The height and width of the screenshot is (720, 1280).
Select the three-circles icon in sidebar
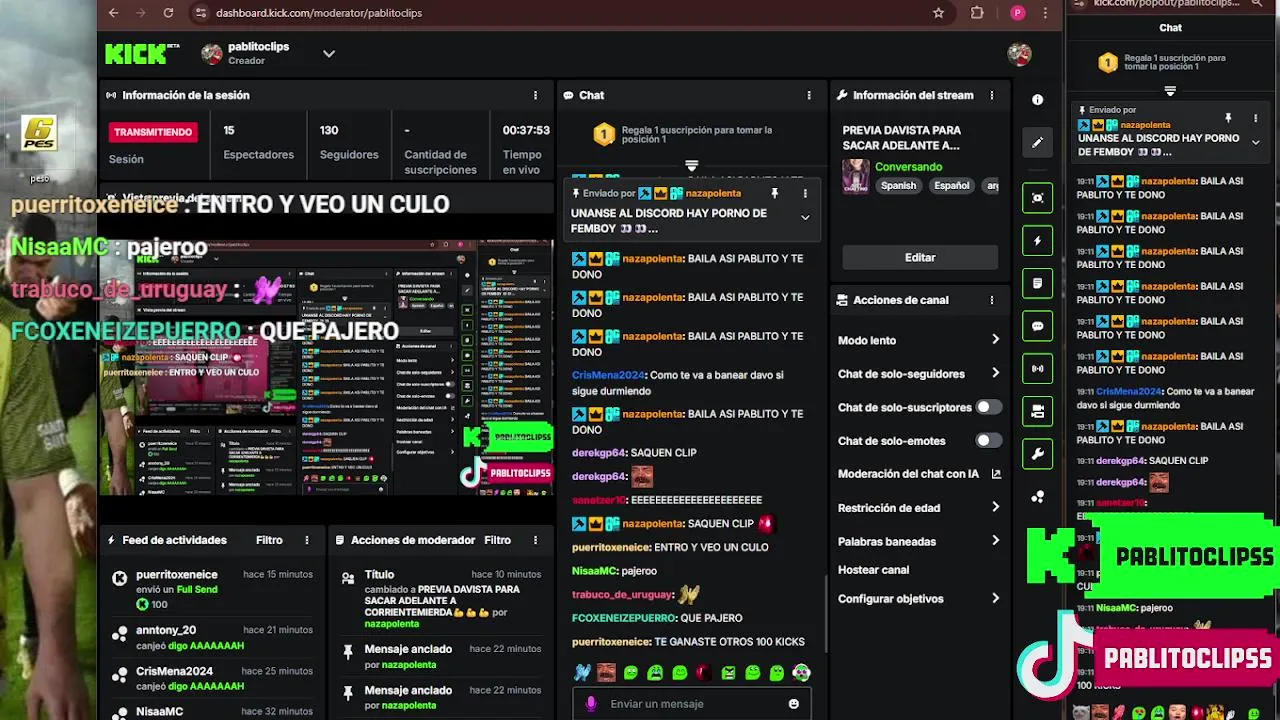coord(1038,497)
